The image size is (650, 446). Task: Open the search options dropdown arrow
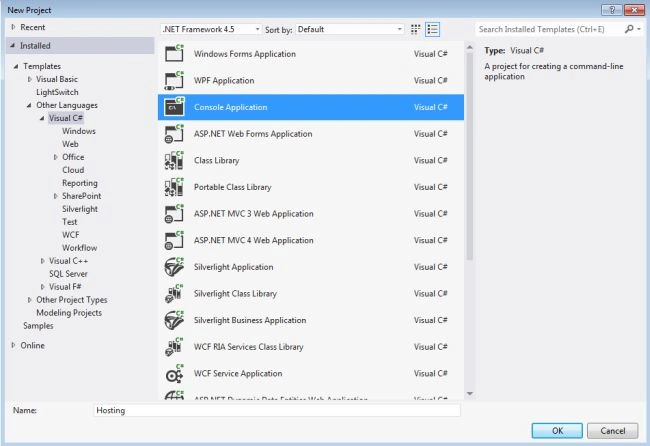639,29
